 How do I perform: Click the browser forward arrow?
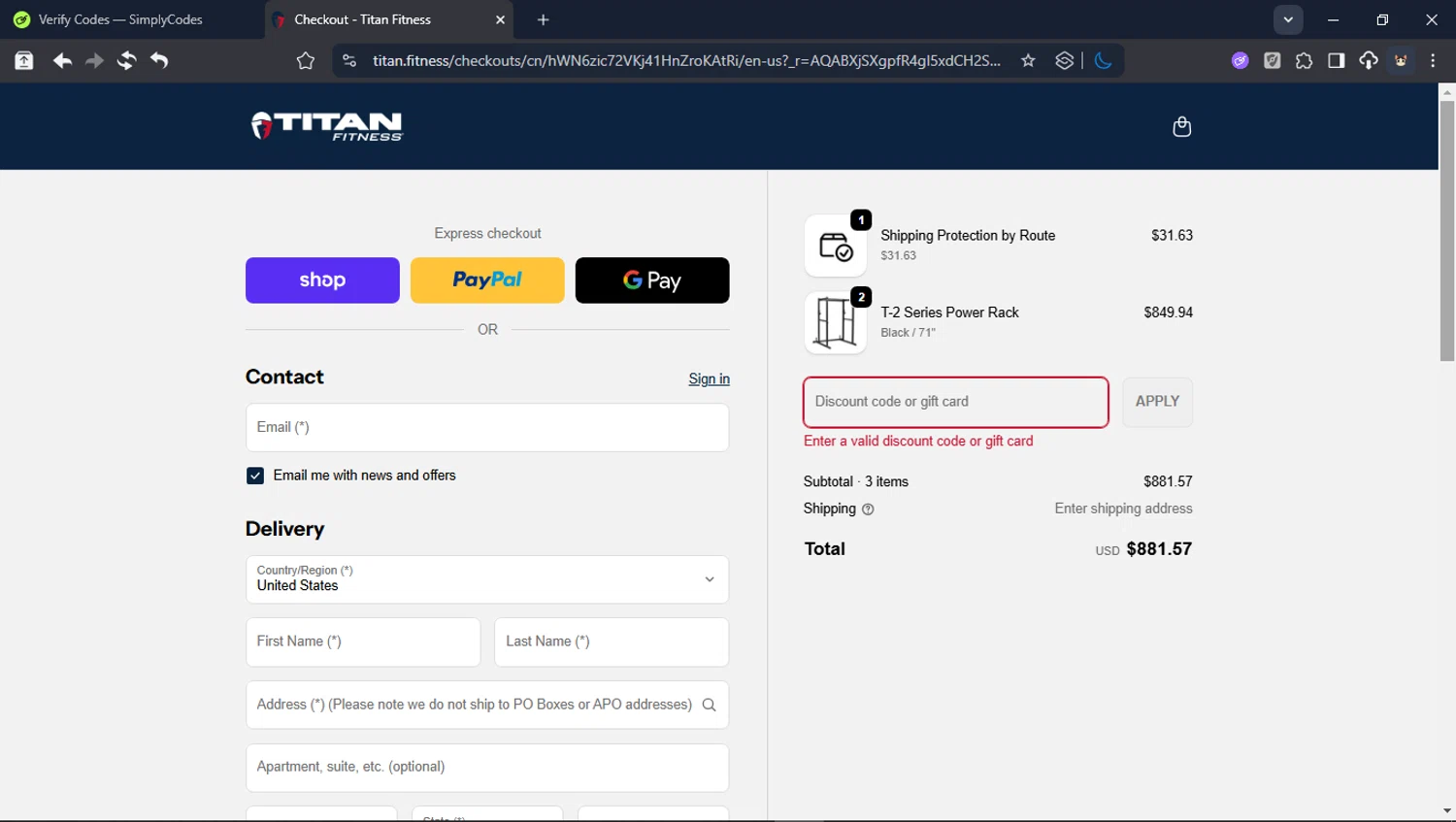pyautogui.click(x=94, y=61)
